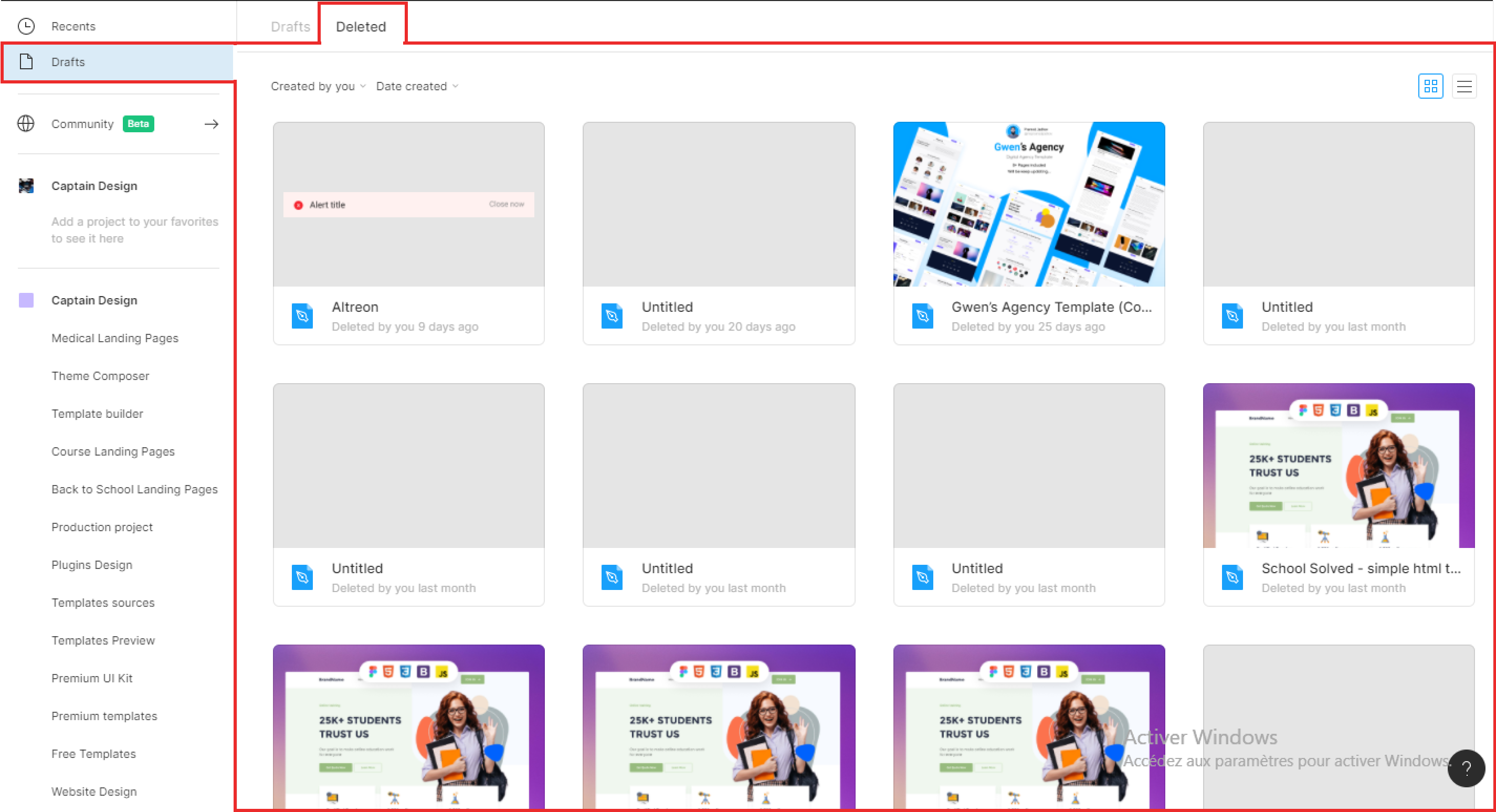Image resolution: width=1496 pixels, height=812 pixels.
Task: Click the Community Beta badge
Action: (x=138, y=124)
